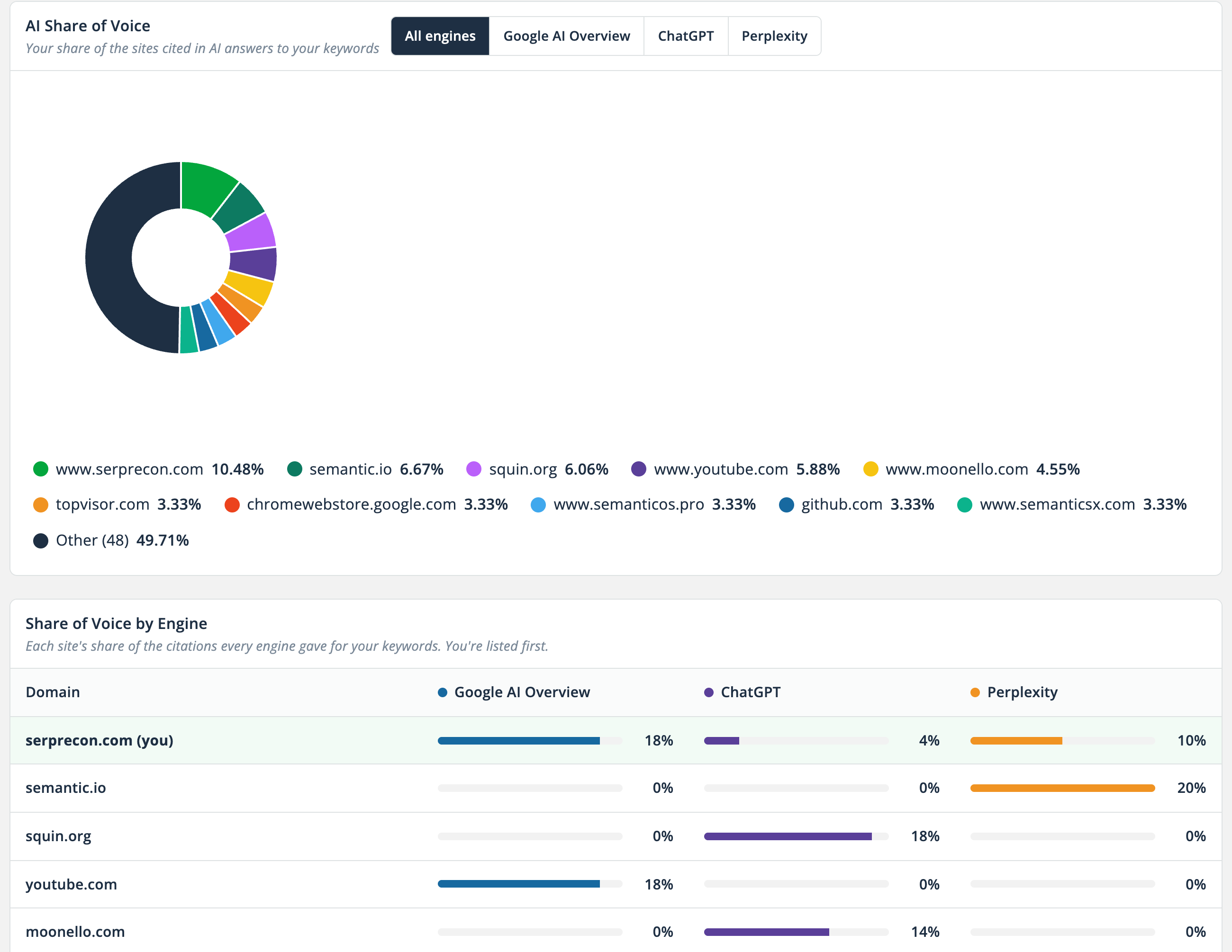The width and height of the screenshot is (1232, 952).
Task: Click the semantic.io Perplexity 20% bar
Action: 1062,788
